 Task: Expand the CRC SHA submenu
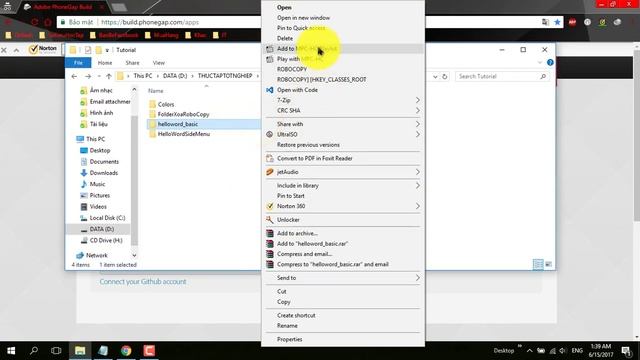[343, 111]
